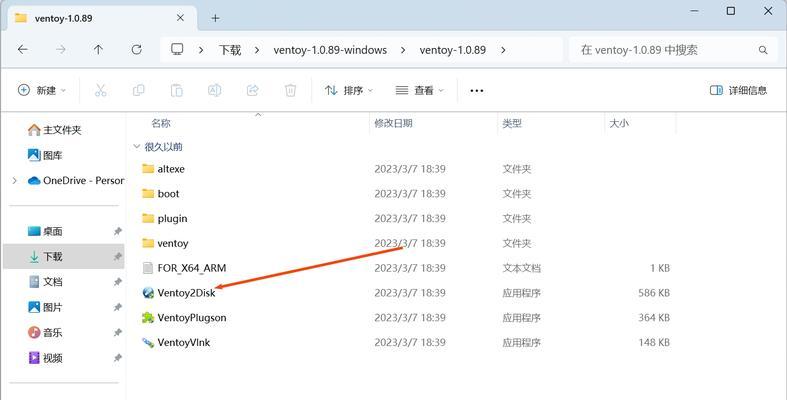
Task: Open the 查看 View dropdown
Action: (x=420, y=90)
